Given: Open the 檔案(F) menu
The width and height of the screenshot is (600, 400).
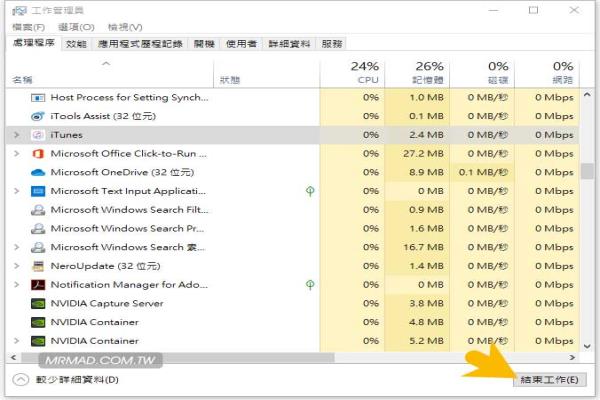Looking at the screenshot, I should (28, 27).
